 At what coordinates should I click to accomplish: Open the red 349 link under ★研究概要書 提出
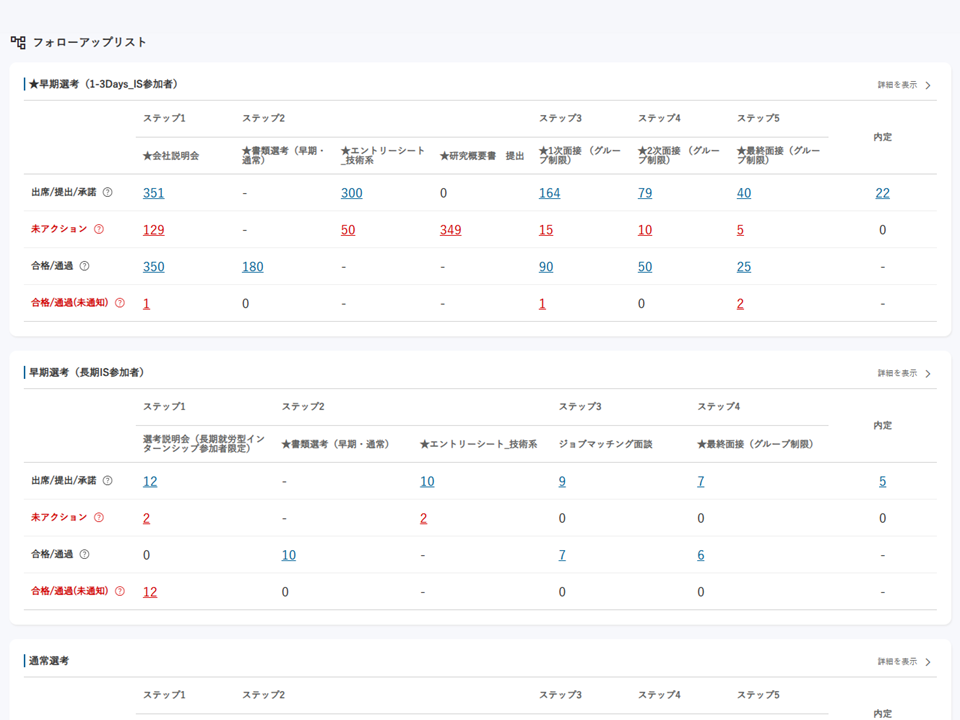click(x=450, y=230)
